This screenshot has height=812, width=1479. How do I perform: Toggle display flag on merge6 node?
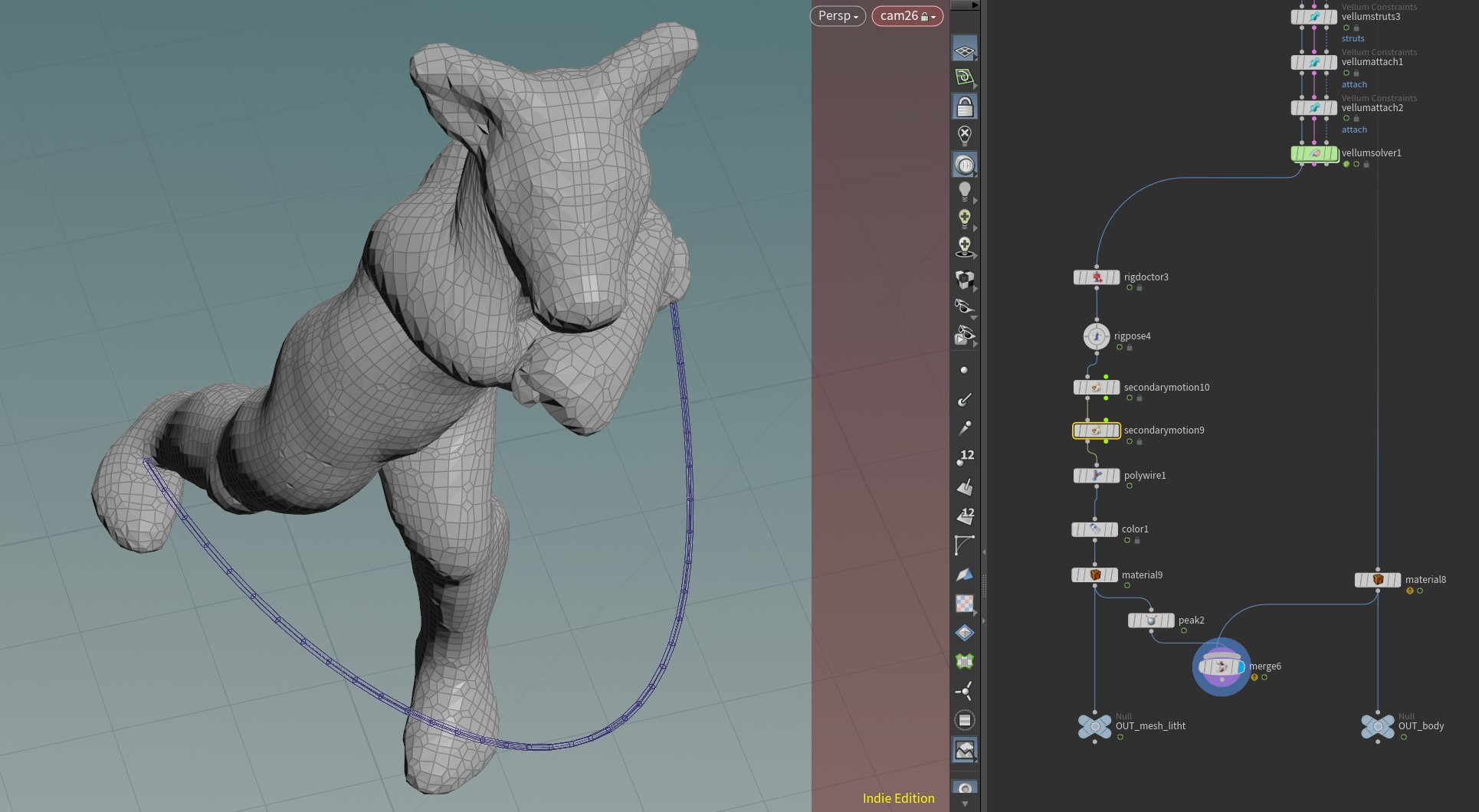click(1240, 667)
